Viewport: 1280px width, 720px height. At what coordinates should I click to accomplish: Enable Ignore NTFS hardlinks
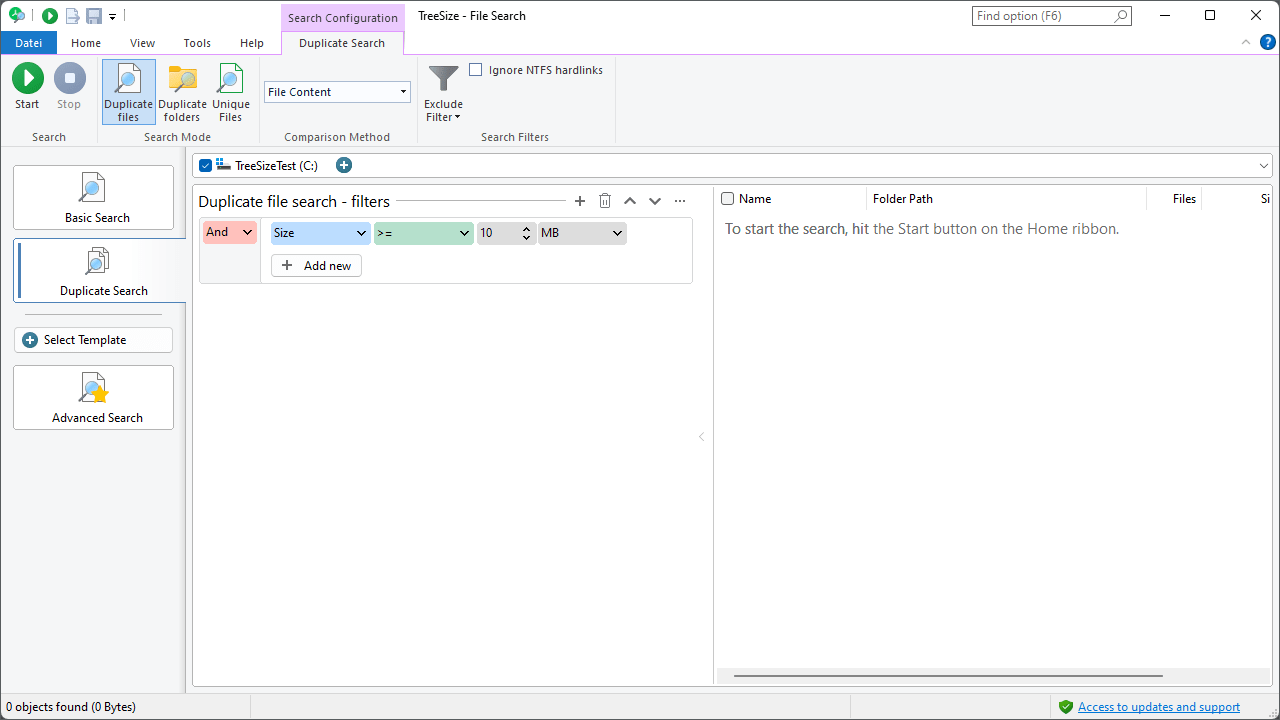476,69
